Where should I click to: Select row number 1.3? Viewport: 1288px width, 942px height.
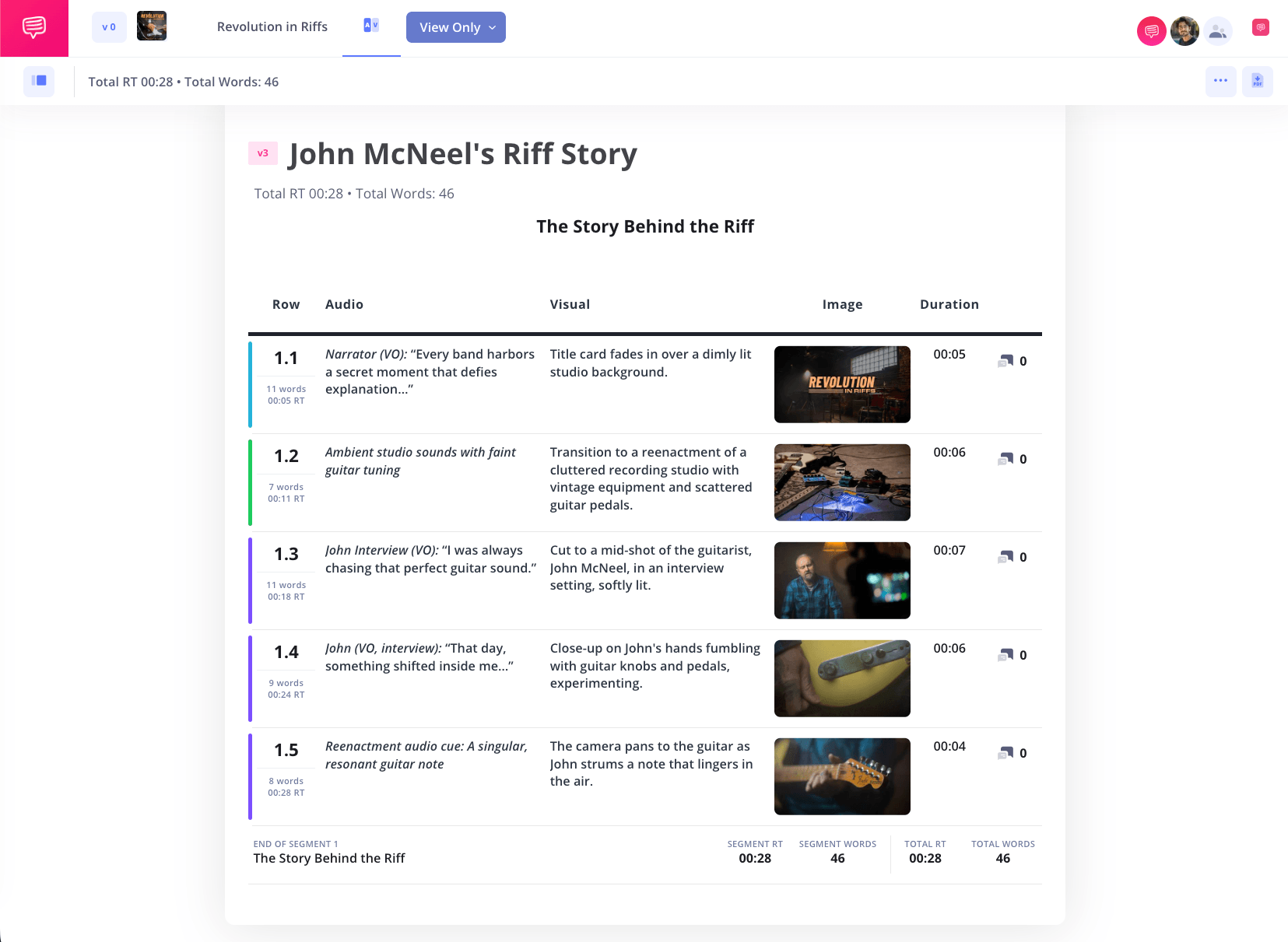(286, 554)
